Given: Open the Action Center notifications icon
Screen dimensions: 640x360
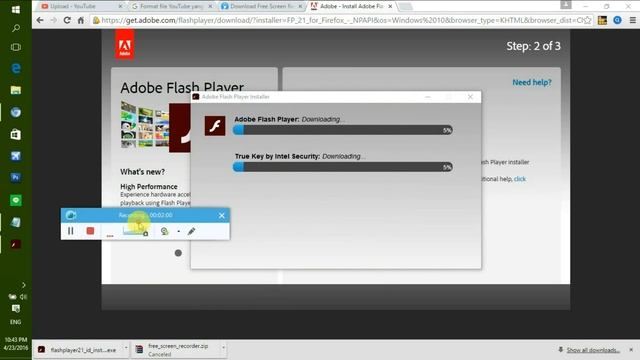Looking at the screenshot, I should 16,309.
